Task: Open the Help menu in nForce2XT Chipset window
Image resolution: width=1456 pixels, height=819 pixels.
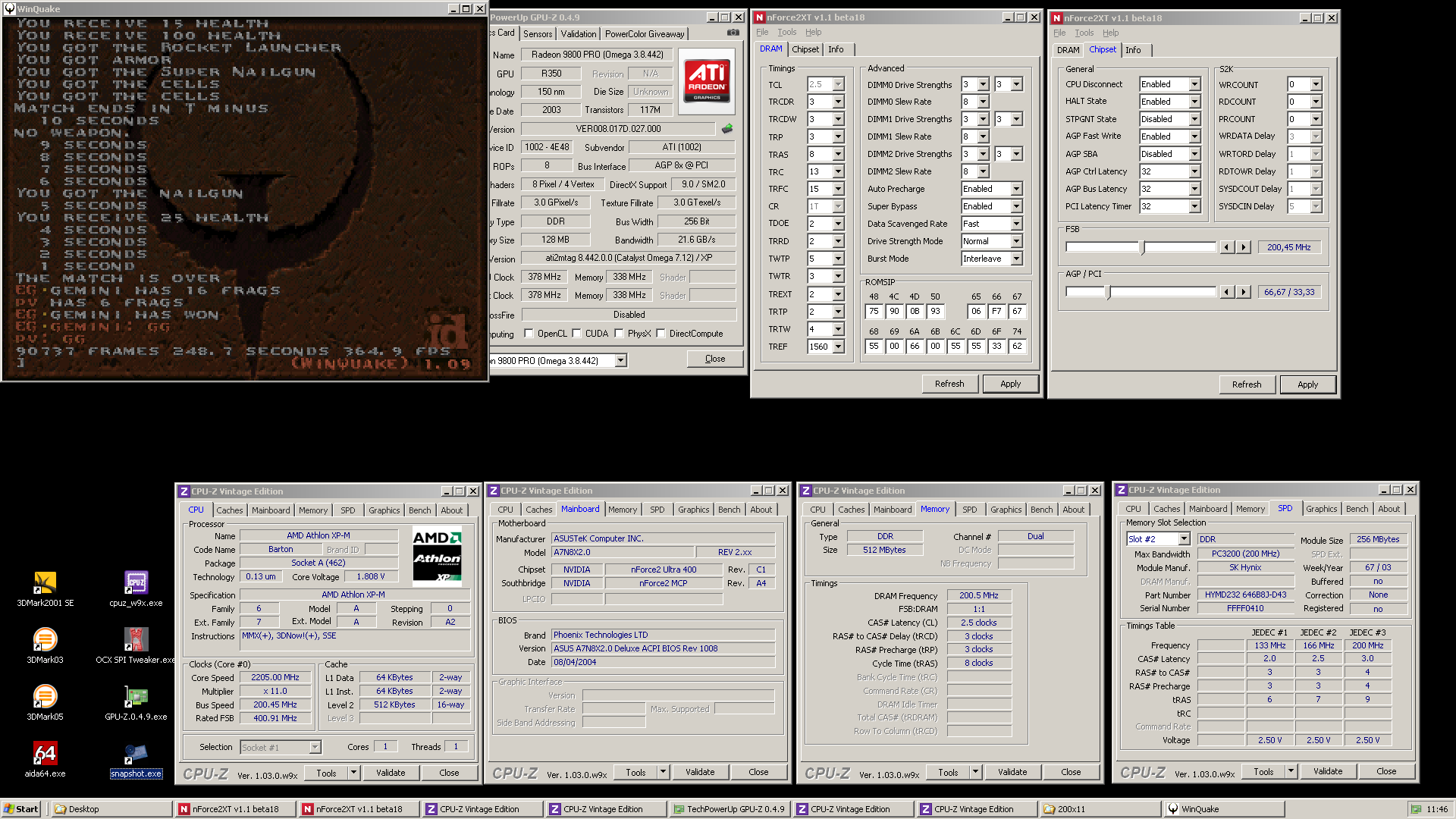Action: point(1110,33)
